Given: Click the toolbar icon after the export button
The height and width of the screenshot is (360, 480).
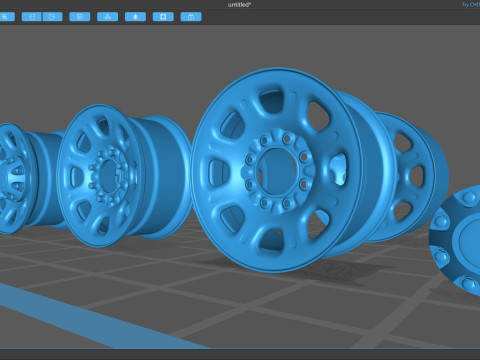Looking at the screenshot, I should point(80,17).
